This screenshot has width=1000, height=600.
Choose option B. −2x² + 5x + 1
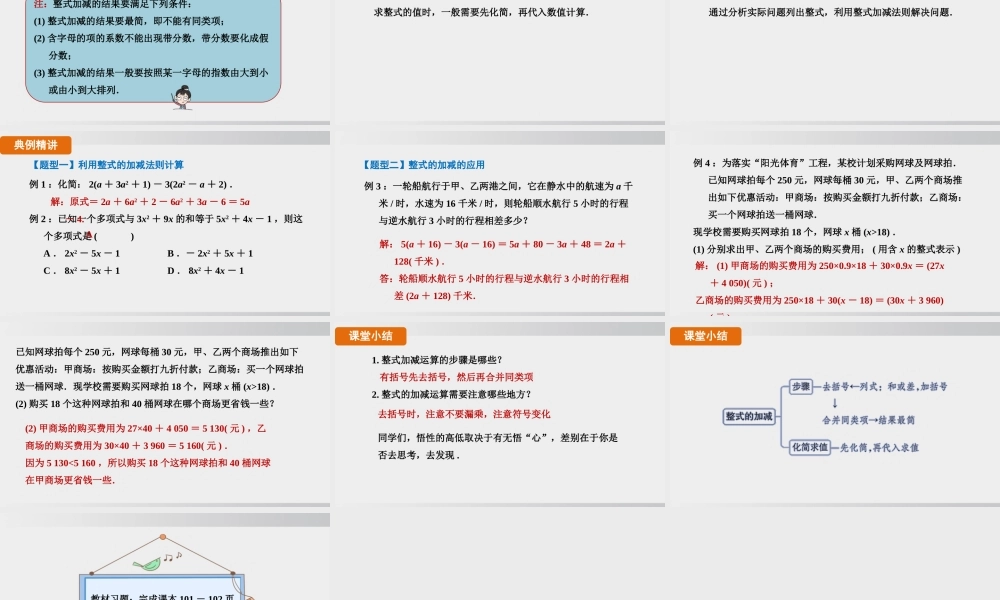(x=210, y=253)
